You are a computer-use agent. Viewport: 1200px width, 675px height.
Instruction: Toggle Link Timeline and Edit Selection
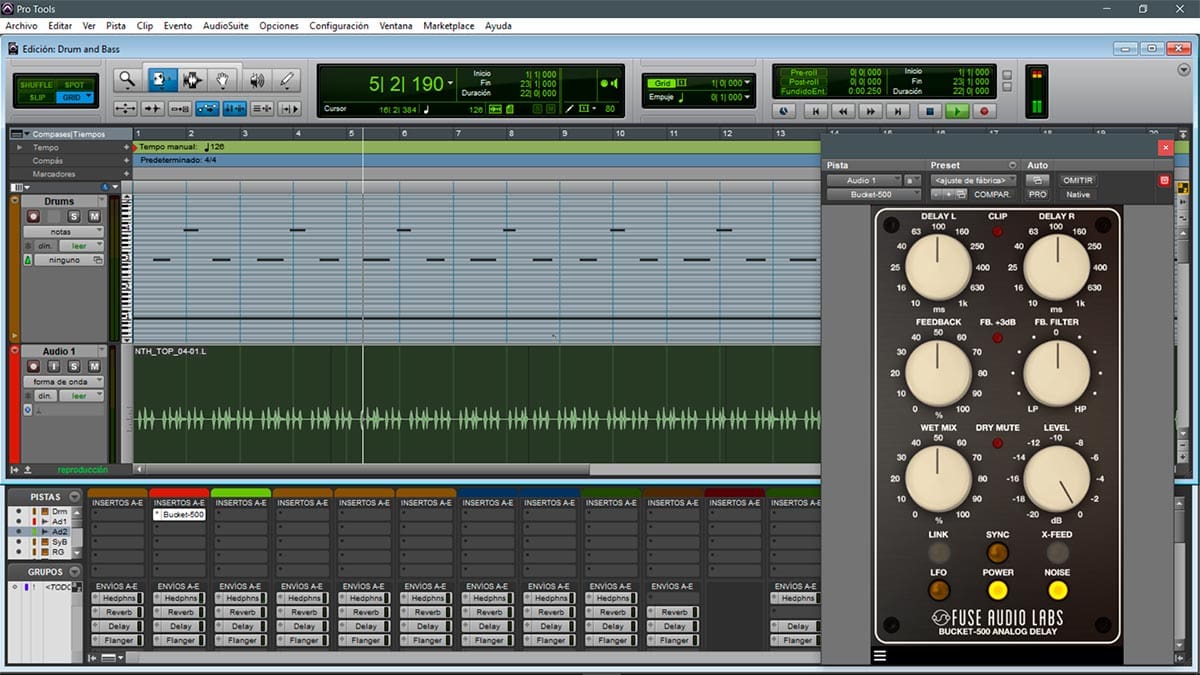pyautogui.click(x=235, y=108)
